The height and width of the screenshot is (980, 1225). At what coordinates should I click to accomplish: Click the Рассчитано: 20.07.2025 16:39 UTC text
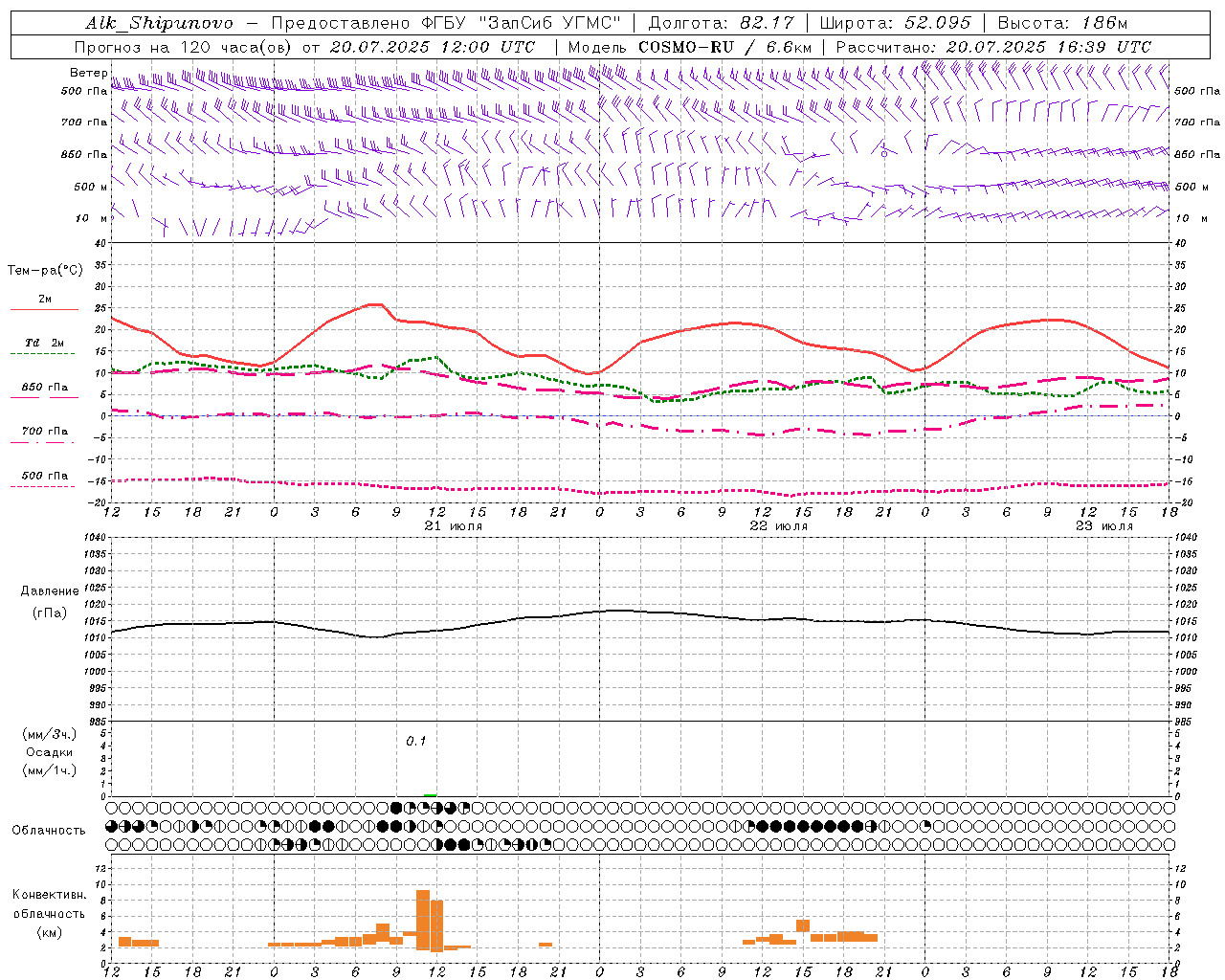click(x=993, y=47)
